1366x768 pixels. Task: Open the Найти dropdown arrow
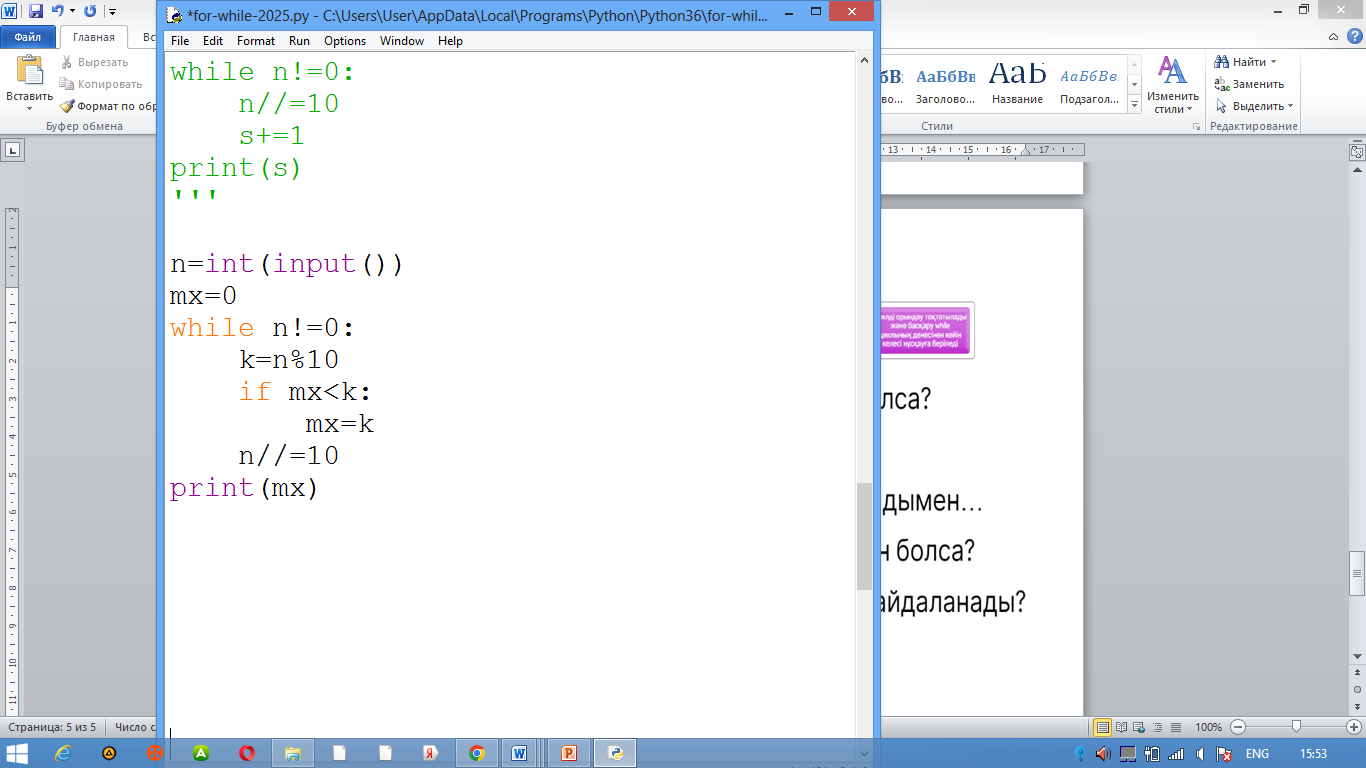tap(1274, 62)
